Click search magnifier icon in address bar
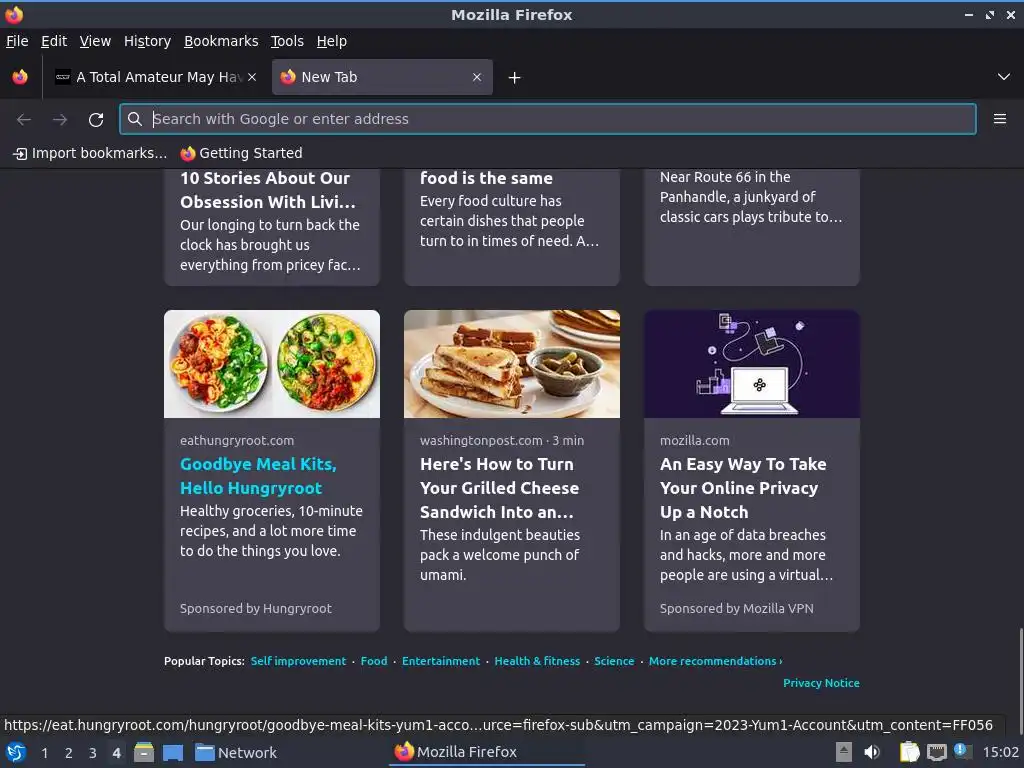 pos(135,119)
